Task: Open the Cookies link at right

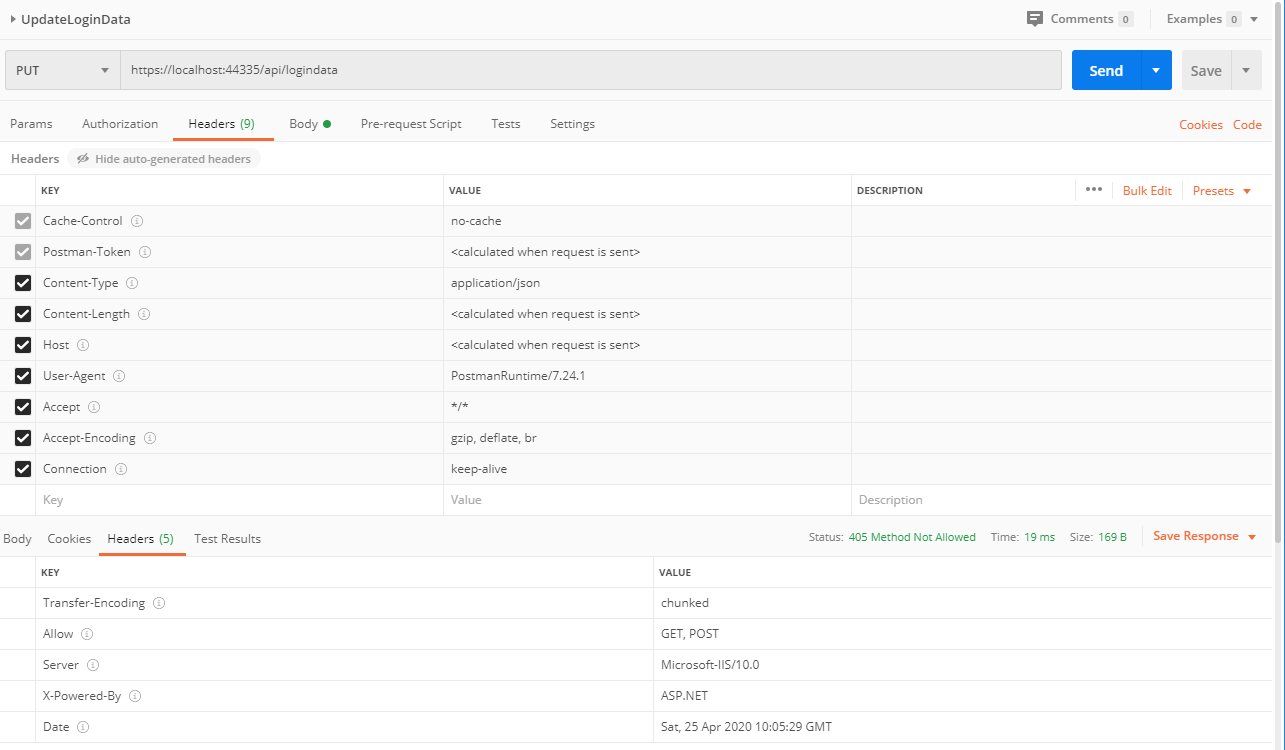Action: (1201, 125)
